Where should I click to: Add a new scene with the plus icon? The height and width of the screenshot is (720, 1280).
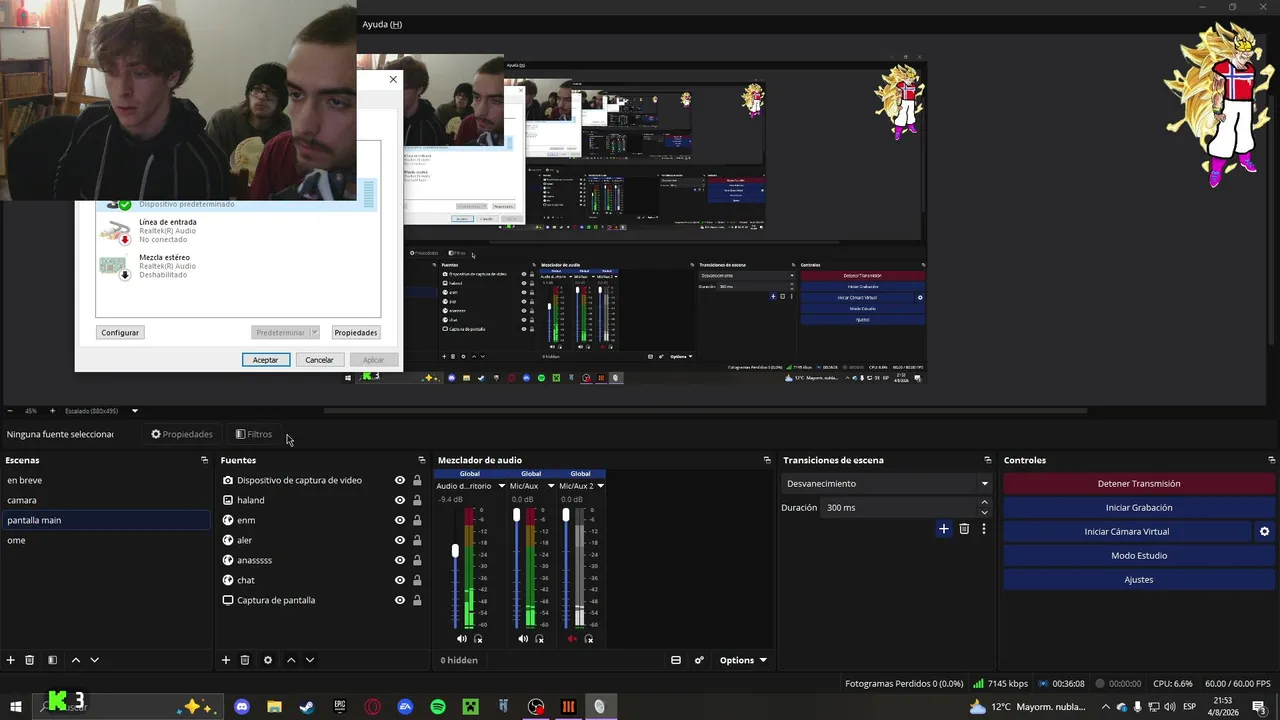(x=11, y=660)
